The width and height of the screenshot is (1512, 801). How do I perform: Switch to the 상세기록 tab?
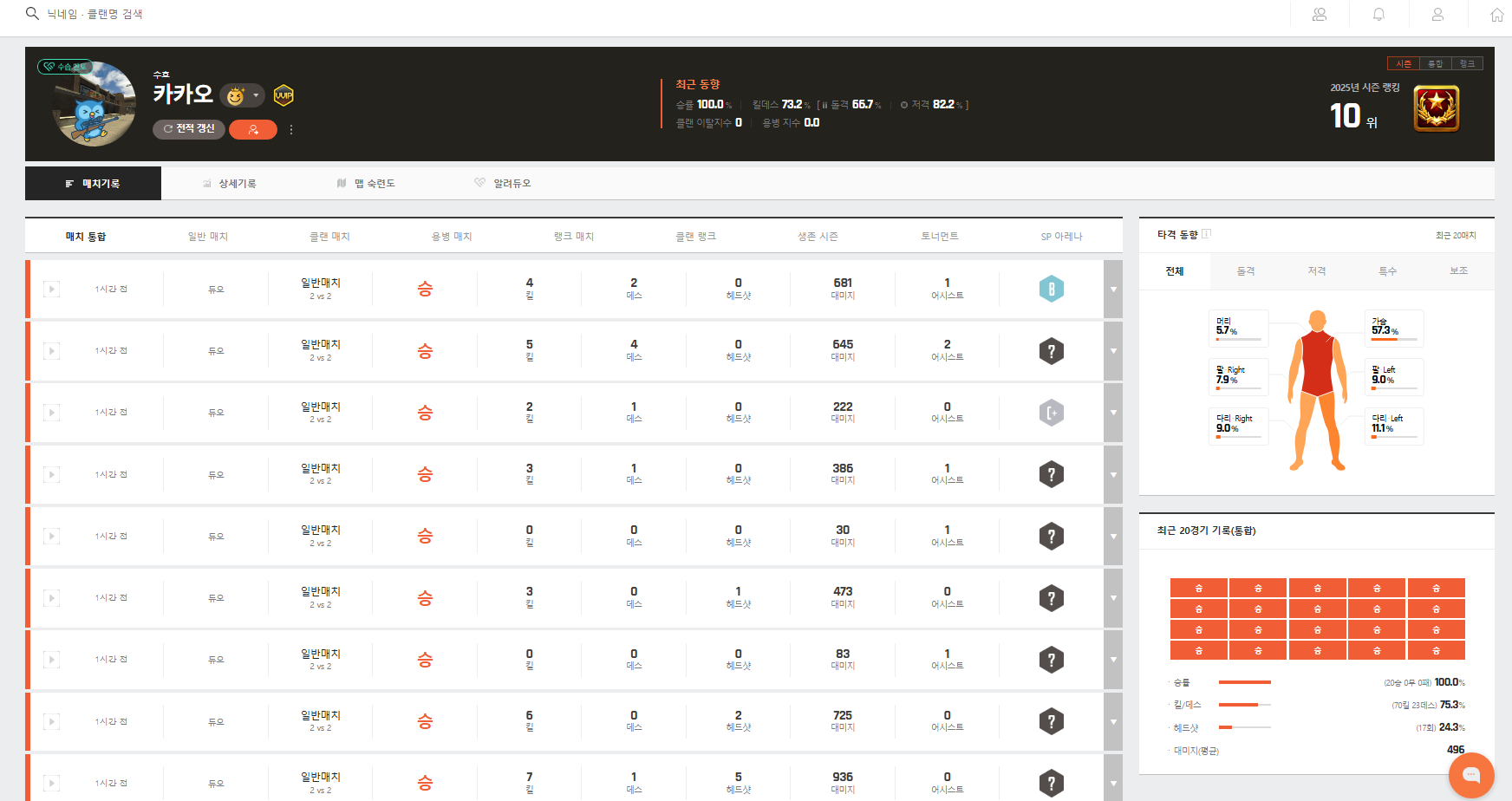pos(230,184)
